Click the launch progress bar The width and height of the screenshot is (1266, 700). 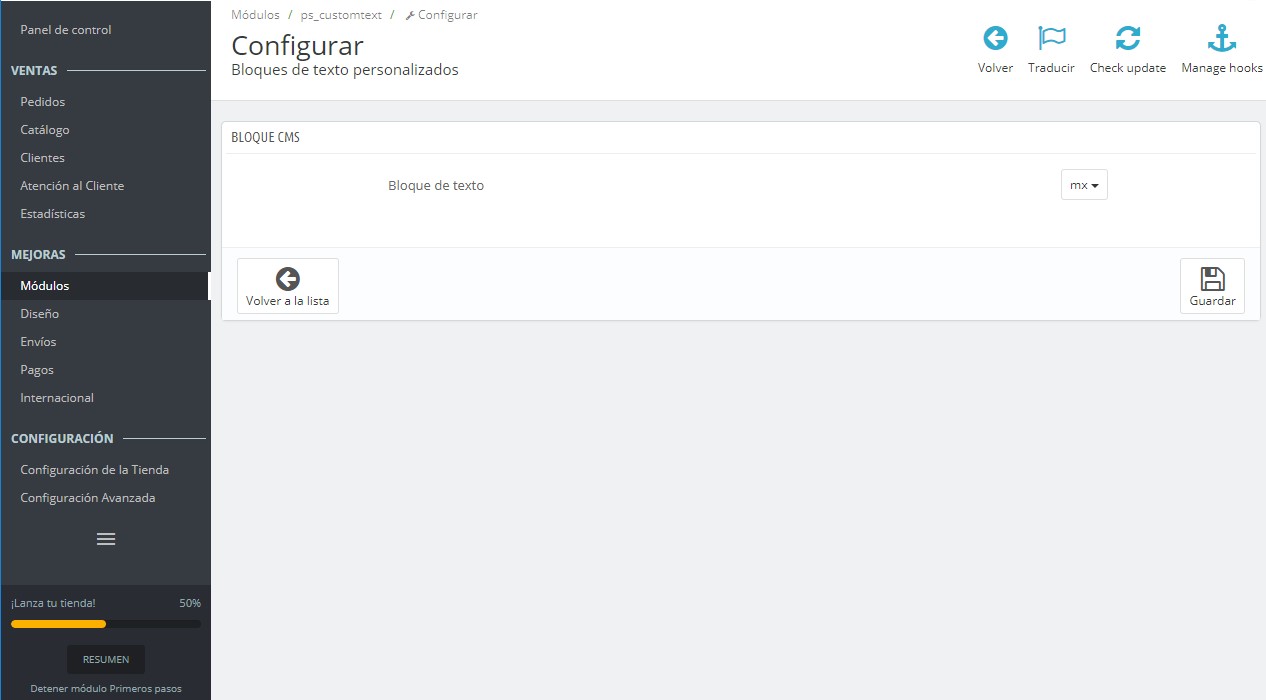click(x=106, y=624)
